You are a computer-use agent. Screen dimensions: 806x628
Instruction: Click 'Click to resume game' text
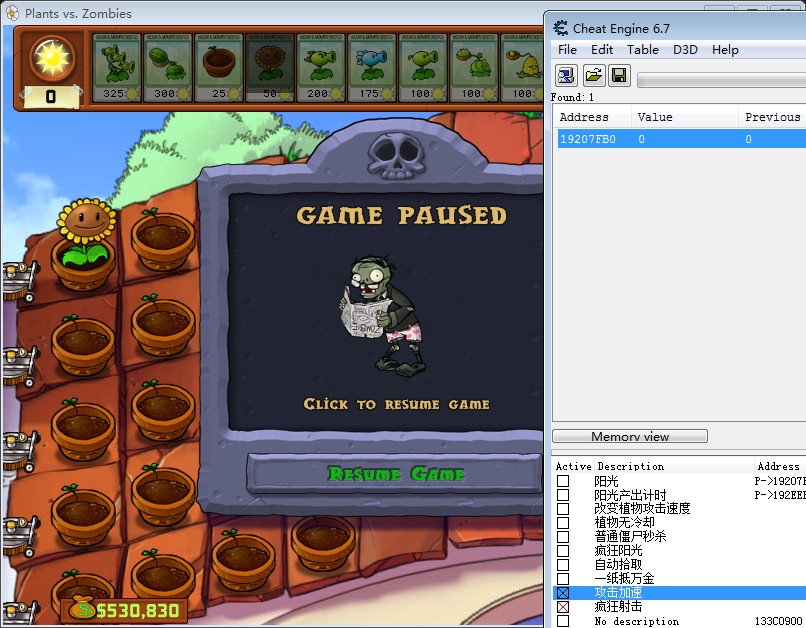tap(396, 404)
